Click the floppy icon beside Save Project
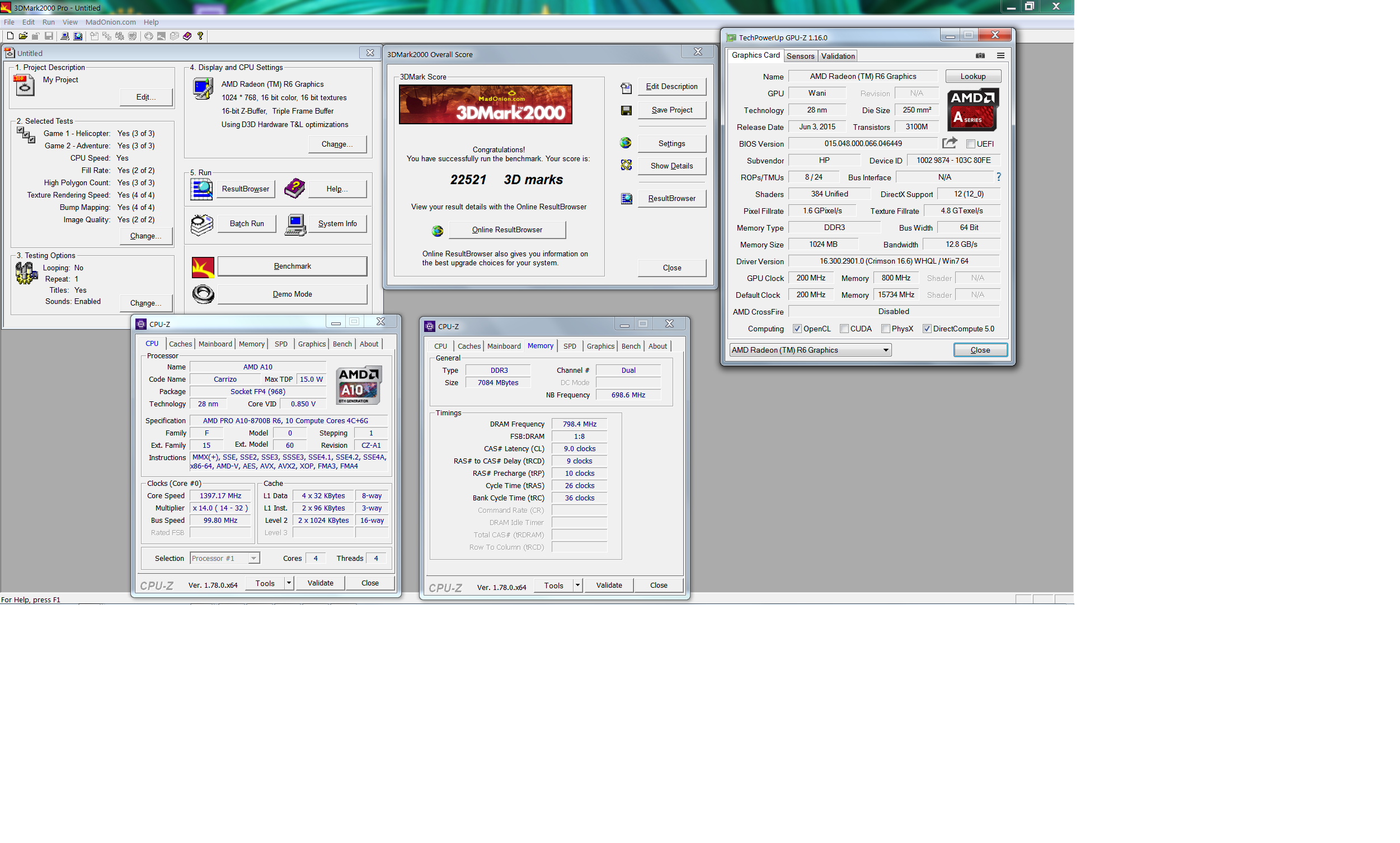Viewport: 1400px width, 843px height. coord(626,110)
